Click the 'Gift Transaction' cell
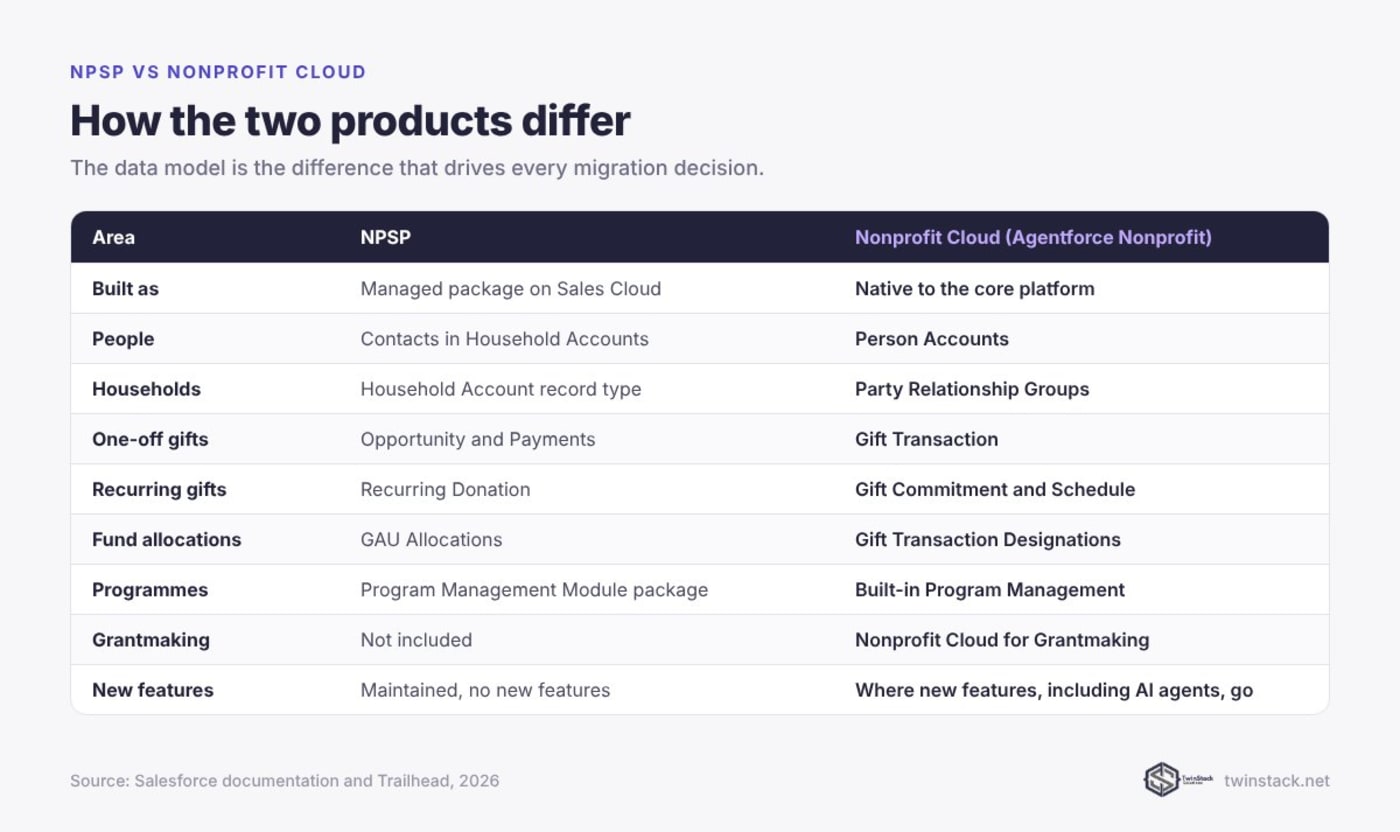 pos(927,439)
